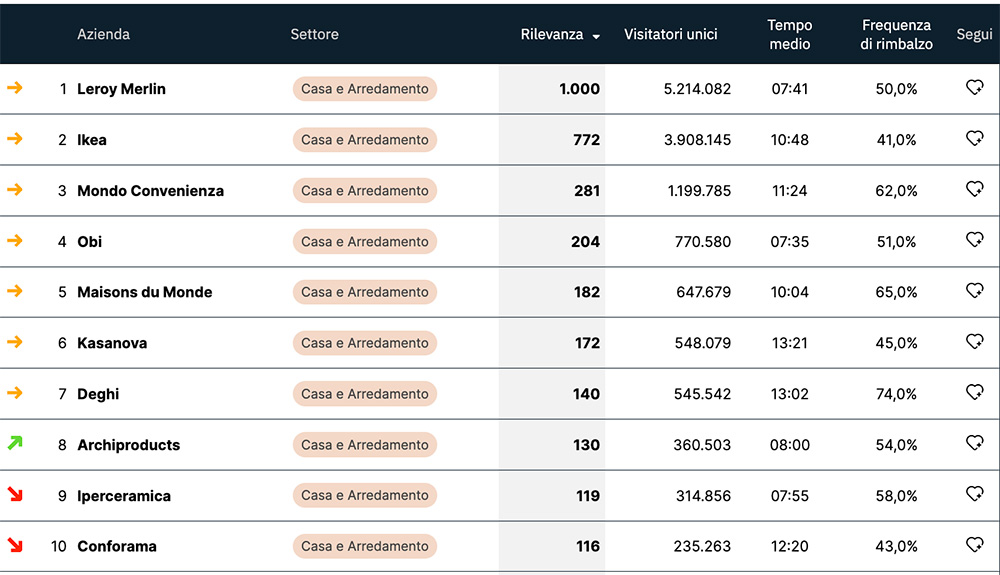Click the Azienda column header
The image size is (1000, 575).
point(103,34)
